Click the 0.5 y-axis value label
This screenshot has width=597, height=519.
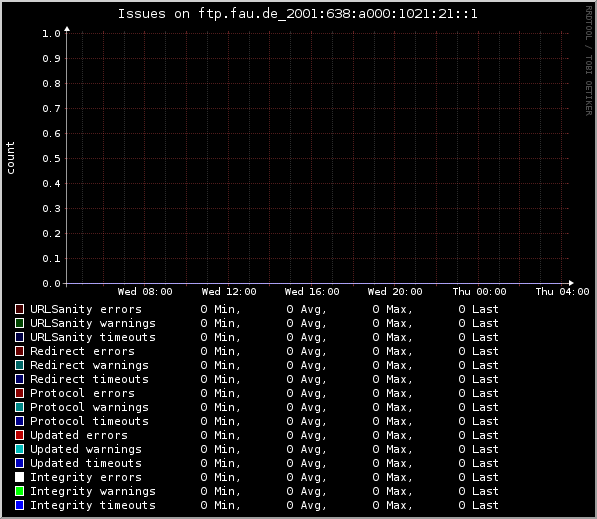[51, 158]
